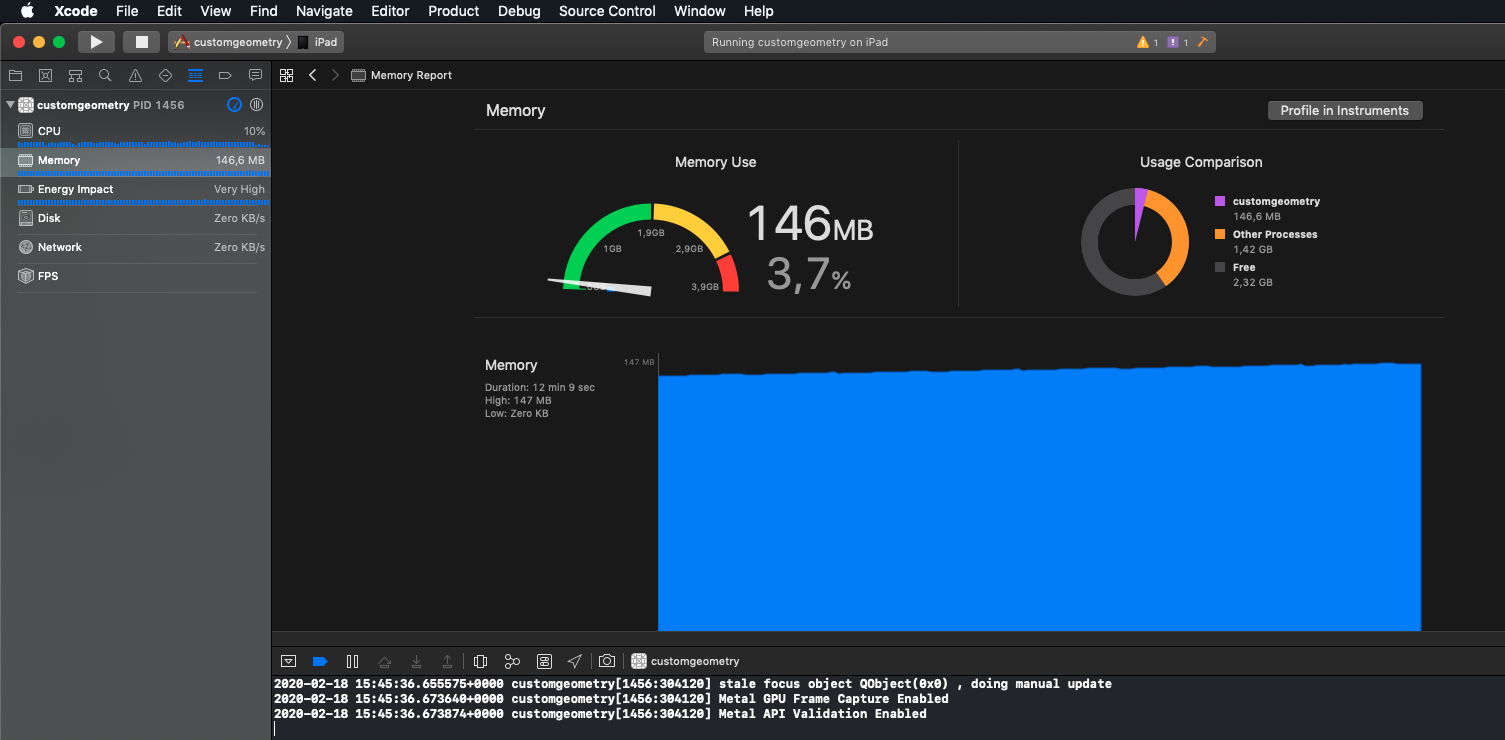Open the Product menu
The image size is (1505, 740).
point(454,11)
